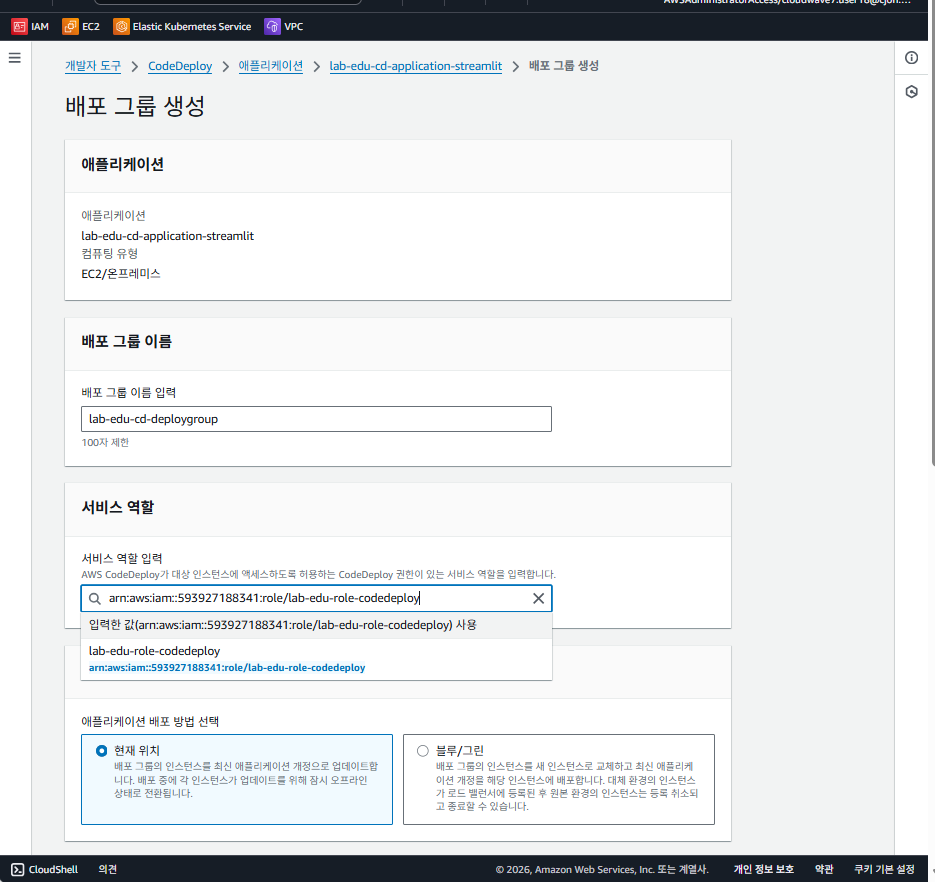Open 쿠키 기본 설정 footer link
The width and height of the screenshot is (935, 882).
[x=884, y=869]
